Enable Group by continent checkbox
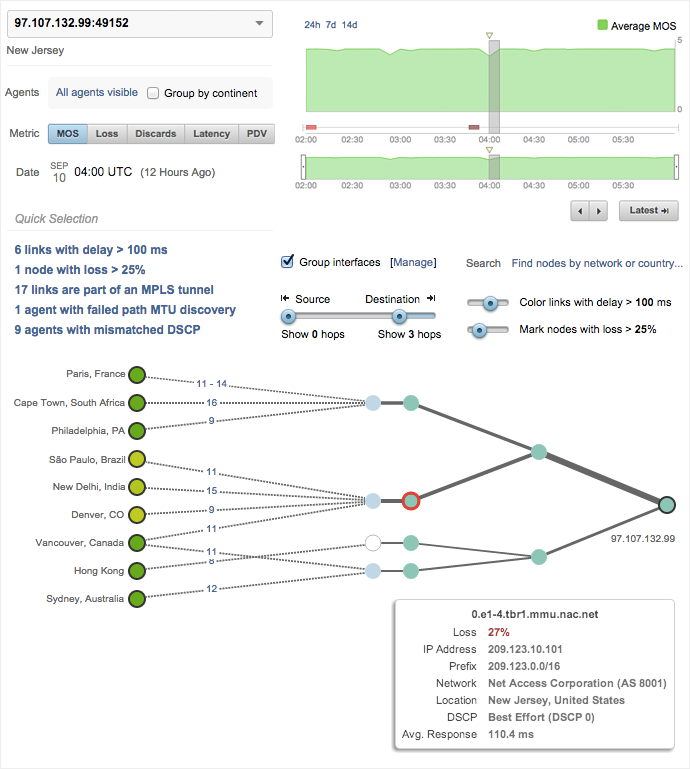Viewport: 690px width, 769px height. pos(154,93)
